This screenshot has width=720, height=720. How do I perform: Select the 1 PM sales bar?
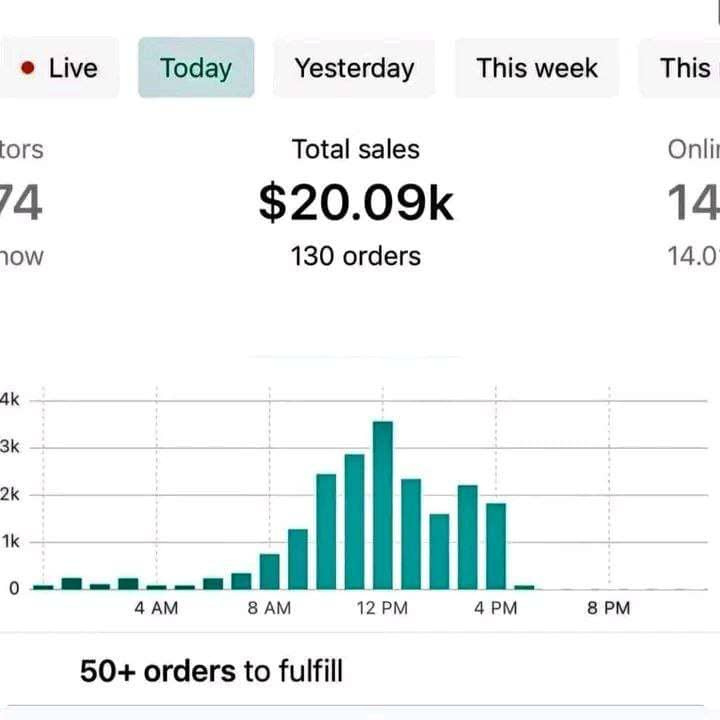click(x=411, y=534)
